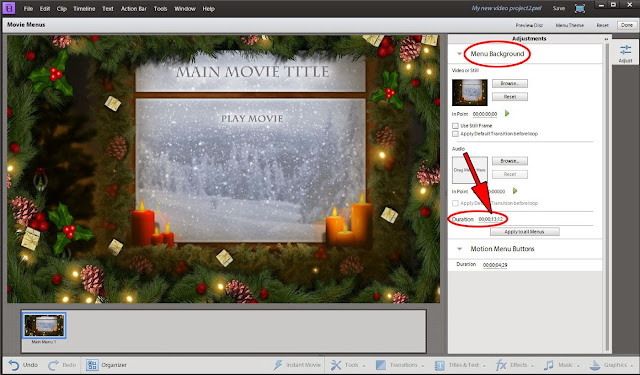The height and width of the screenshot is (375, 640).
Task: Open the Graphics dropdown arrow
Action: pos(631,366)
